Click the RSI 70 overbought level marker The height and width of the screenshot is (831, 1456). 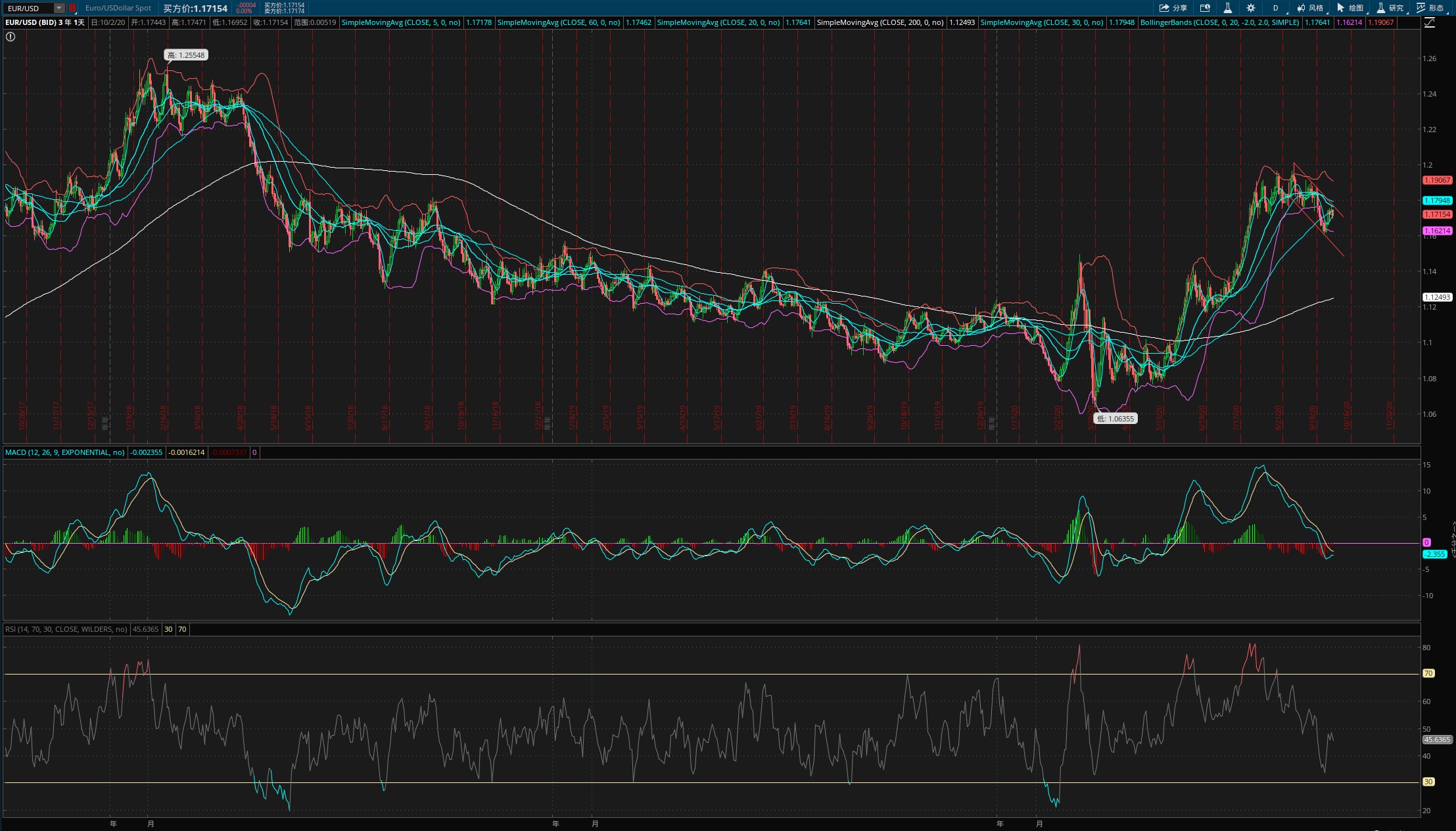click(x=1428, y=673)
